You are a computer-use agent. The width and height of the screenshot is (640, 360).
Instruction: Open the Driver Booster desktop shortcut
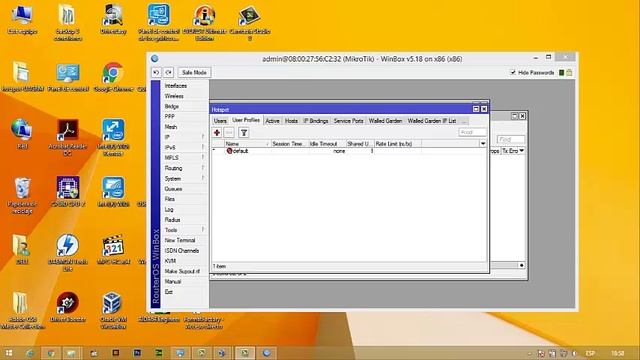pyautogui.click(x=68, y=307)
